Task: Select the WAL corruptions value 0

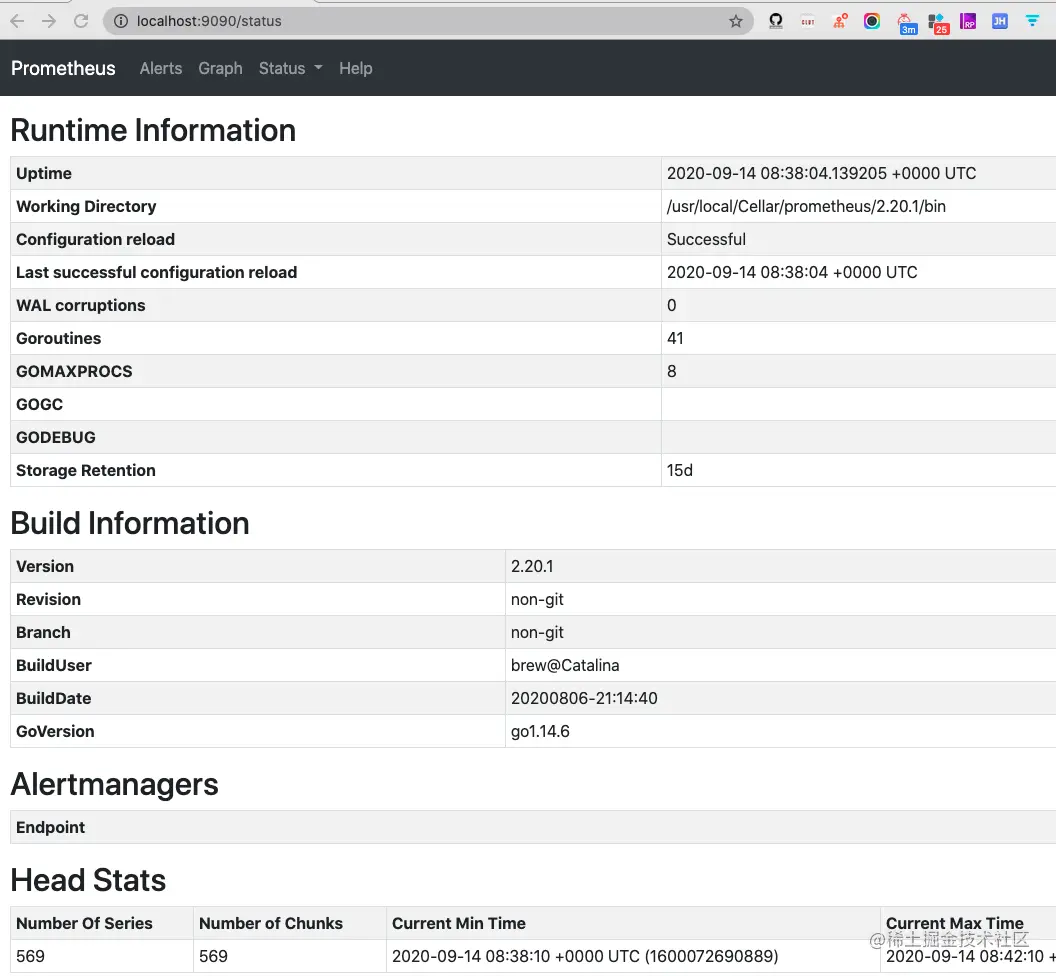Action: pyautogui.click(x=671, y=305)
